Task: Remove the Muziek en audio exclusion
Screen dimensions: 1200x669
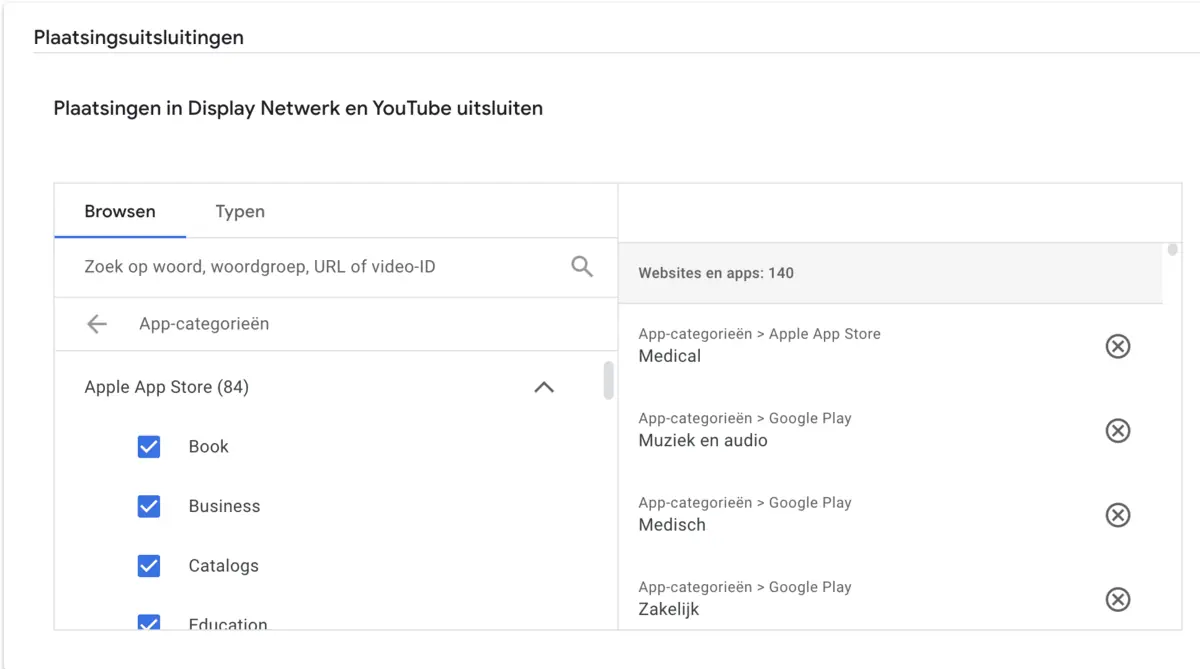Action: tap(1117, 430)
